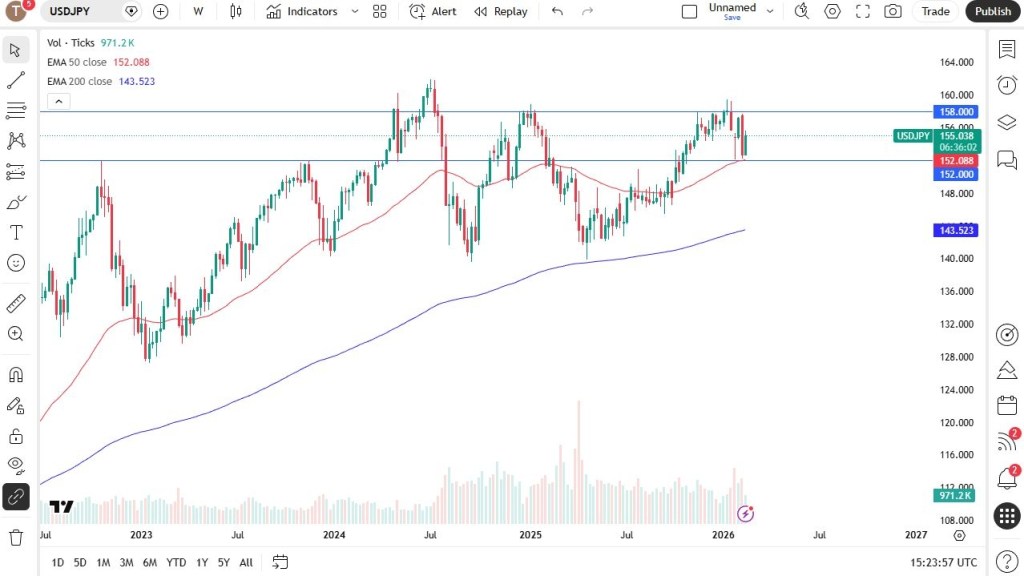1024x576 pixels.
Task: Select the ruler measure tool
Action: (16, 303)
